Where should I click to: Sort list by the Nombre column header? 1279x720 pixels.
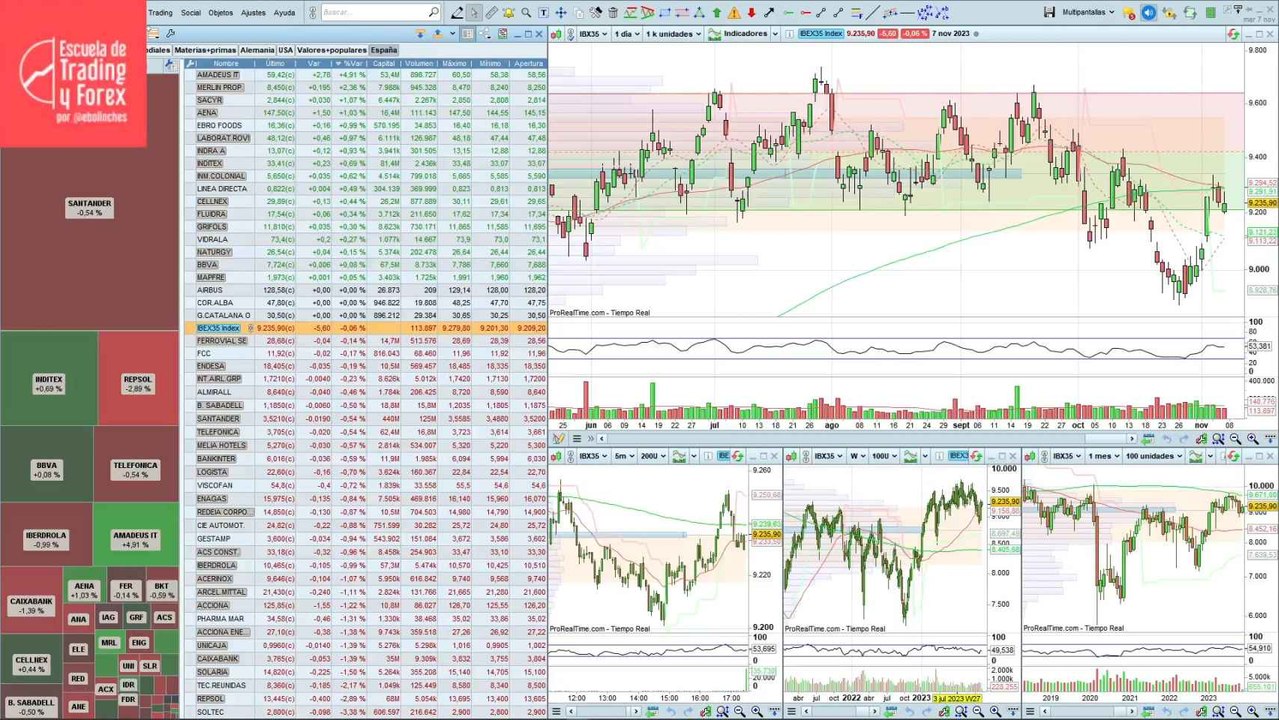[226, 63]
